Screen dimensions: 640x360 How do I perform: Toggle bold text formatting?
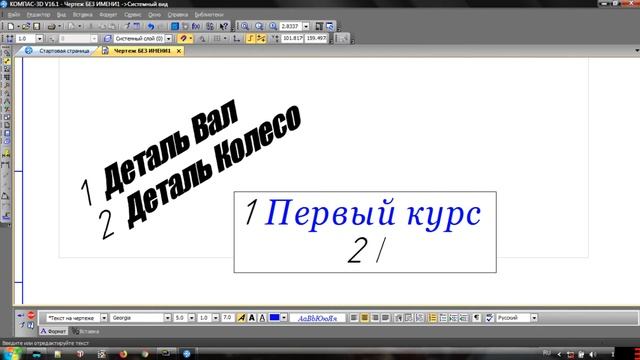click(252, 318)
